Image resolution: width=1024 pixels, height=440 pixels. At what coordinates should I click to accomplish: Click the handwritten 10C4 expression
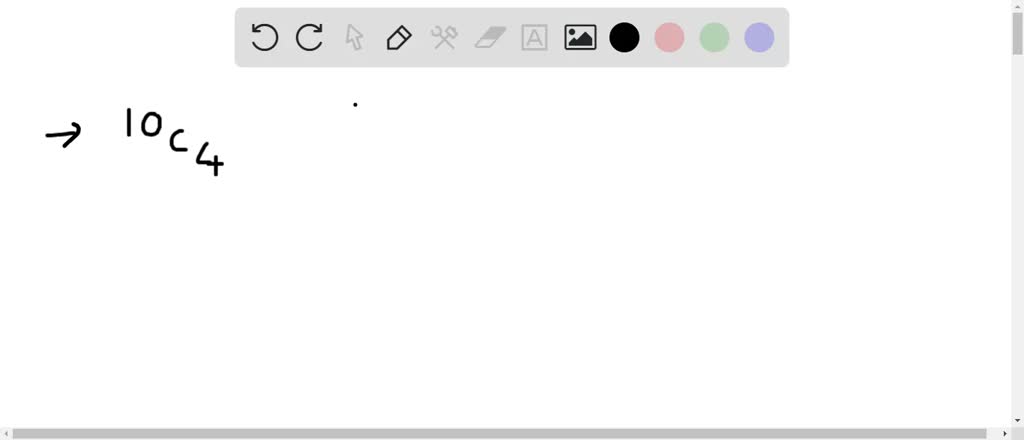point(174,142)
